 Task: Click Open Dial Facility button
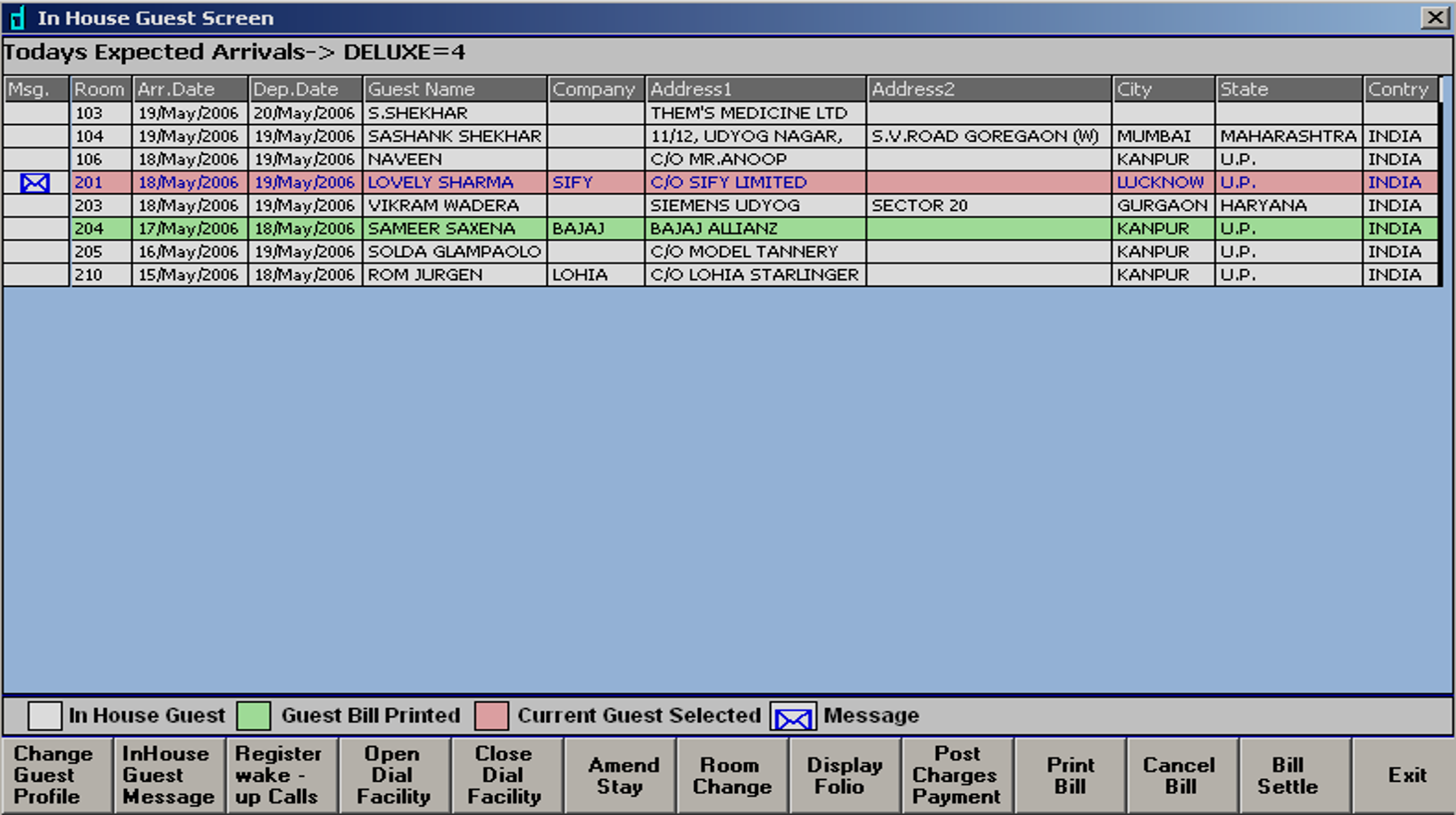(x=394, y=775)
